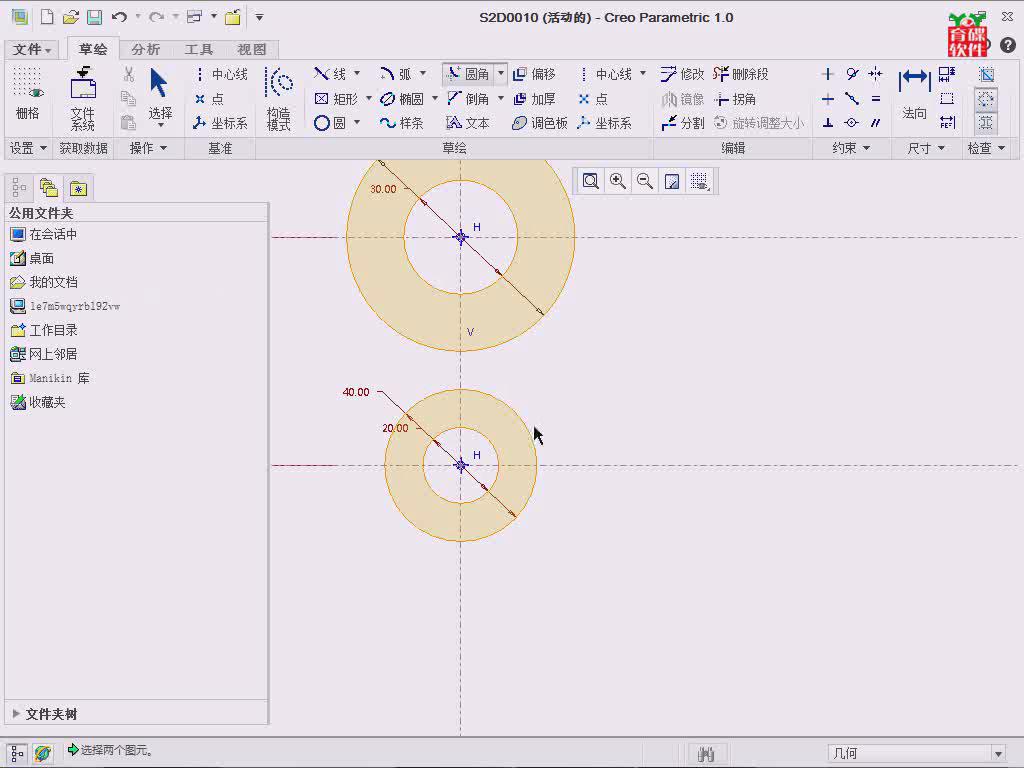
Task: Click the 法向 normal dimension tool
Action: pyautogui.click(x=914, y=93)
